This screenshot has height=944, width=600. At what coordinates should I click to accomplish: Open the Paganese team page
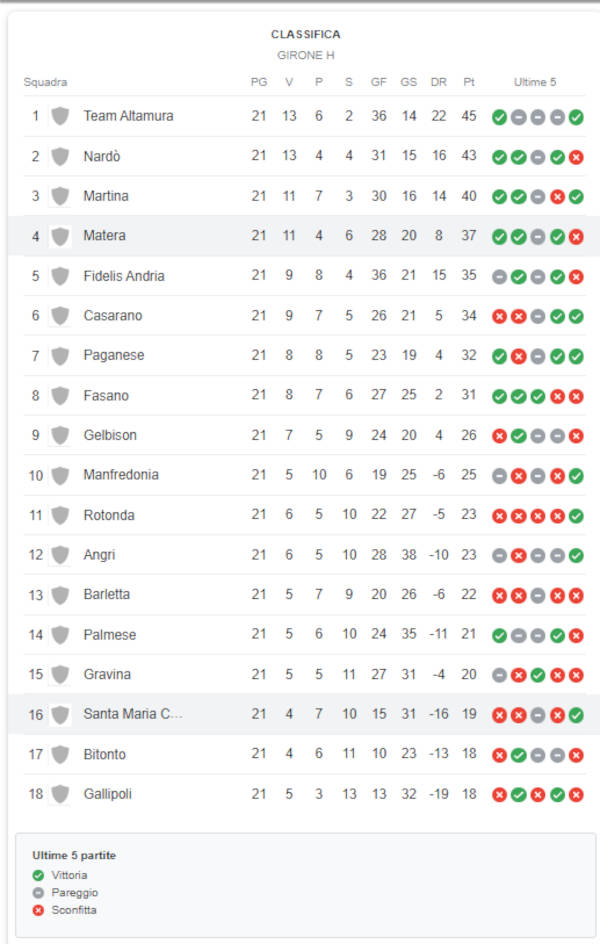click(x=114, y=355)
